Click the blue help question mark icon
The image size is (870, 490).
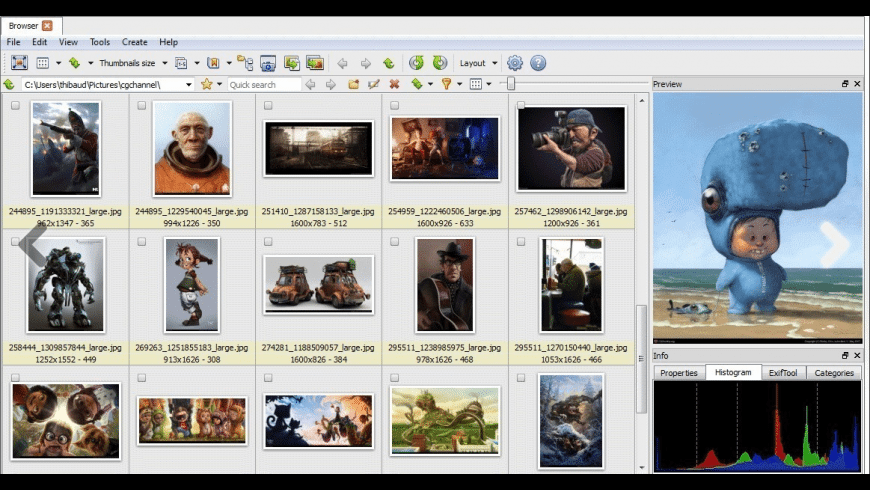[538, 63]
